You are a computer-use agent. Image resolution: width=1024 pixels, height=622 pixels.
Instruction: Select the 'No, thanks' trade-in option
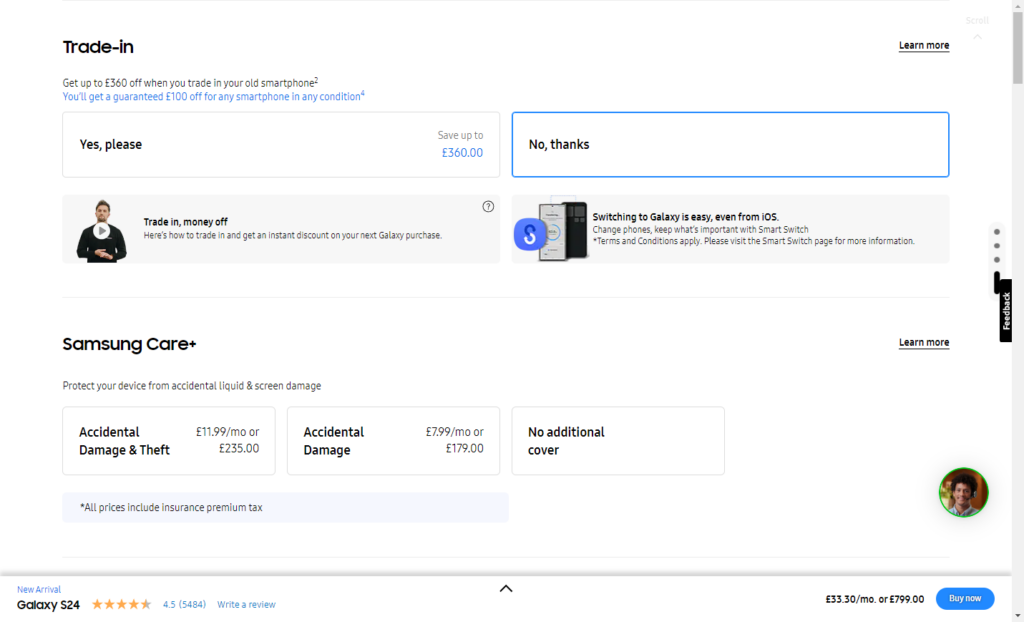730,145
